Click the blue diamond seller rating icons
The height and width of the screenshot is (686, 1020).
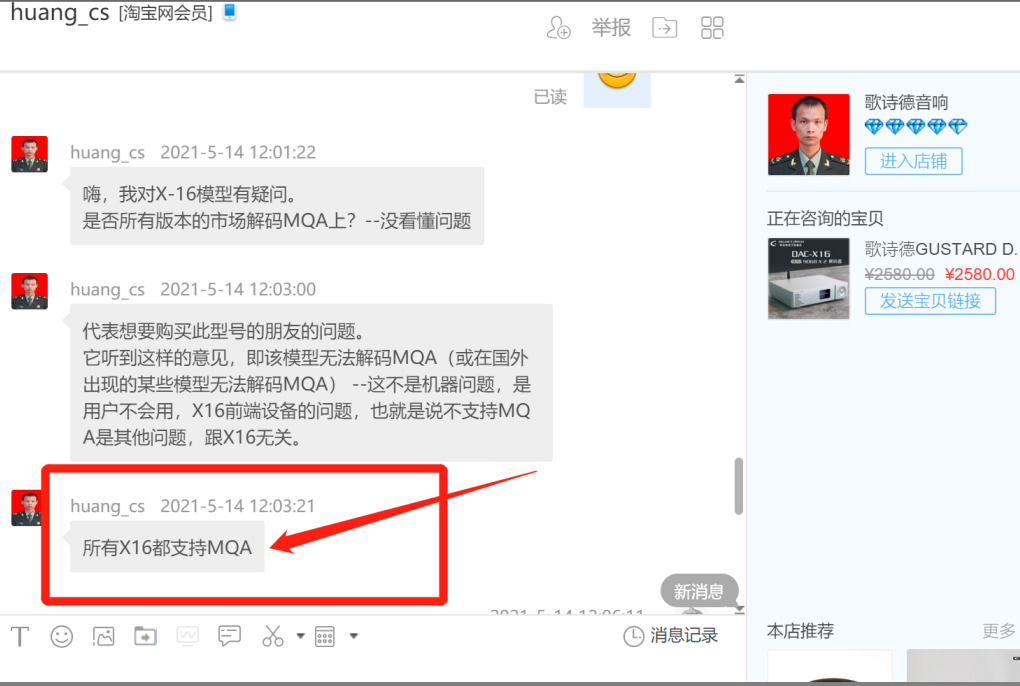[916, 126]
